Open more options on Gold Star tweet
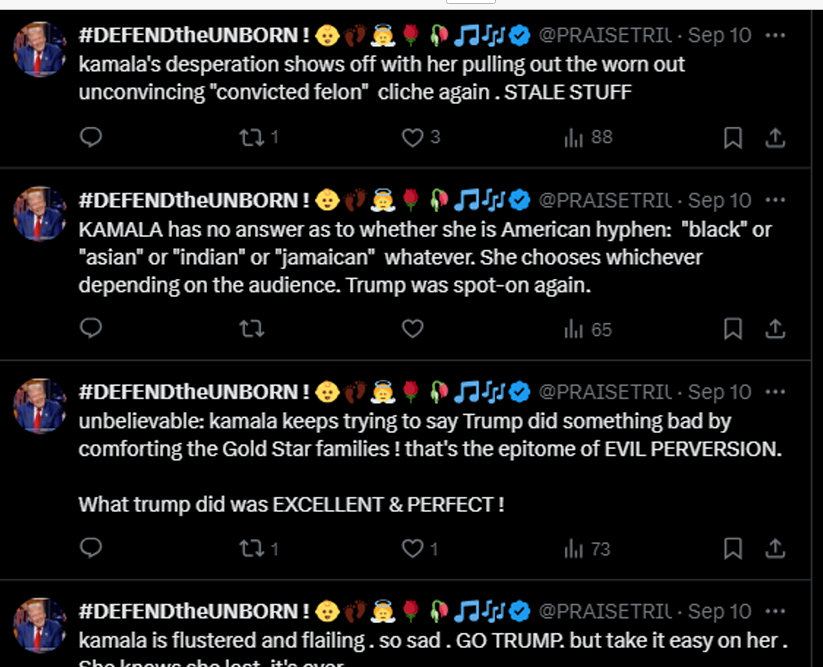The image size is (823, 667). coord(775,392)
